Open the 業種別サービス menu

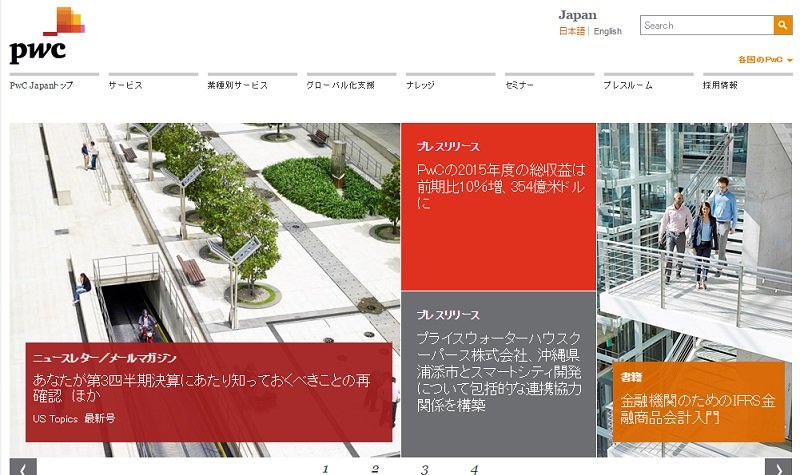pos(238,85)
